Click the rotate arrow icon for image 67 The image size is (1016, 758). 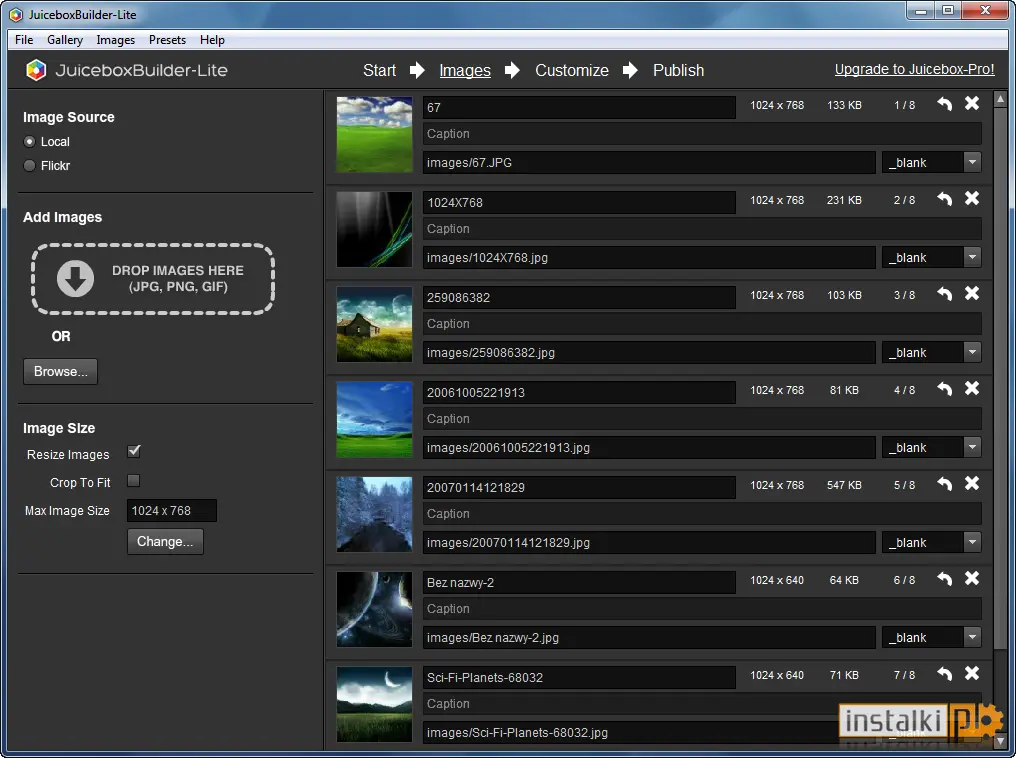pos(945,104)
